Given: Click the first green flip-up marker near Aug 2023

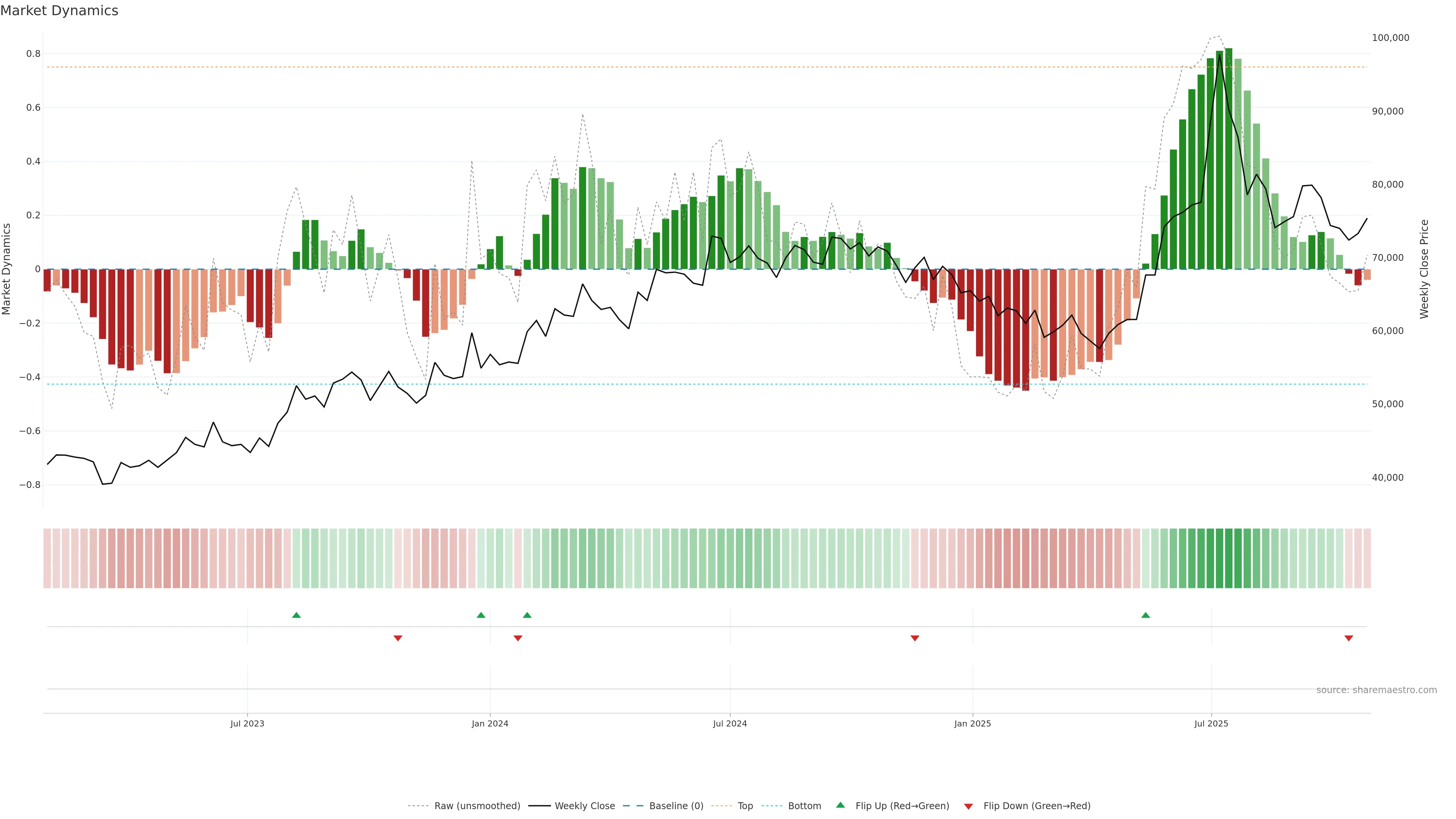Looking at the screenshot, I should click(296, 615).
